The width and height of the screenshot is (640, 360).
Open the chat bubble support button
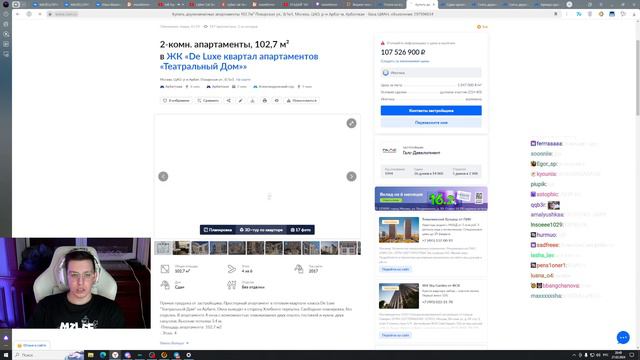point(623,338)
